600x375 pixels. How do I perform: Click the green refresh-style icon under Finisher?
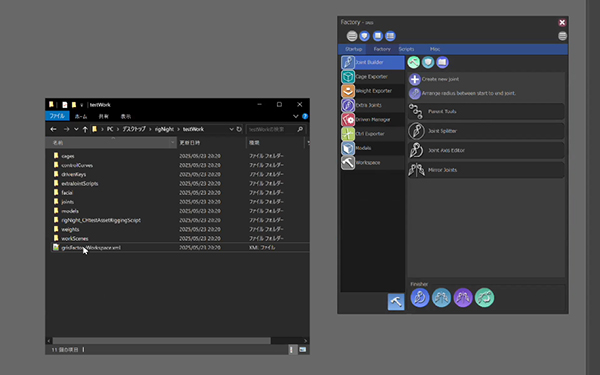click(484, 298)
